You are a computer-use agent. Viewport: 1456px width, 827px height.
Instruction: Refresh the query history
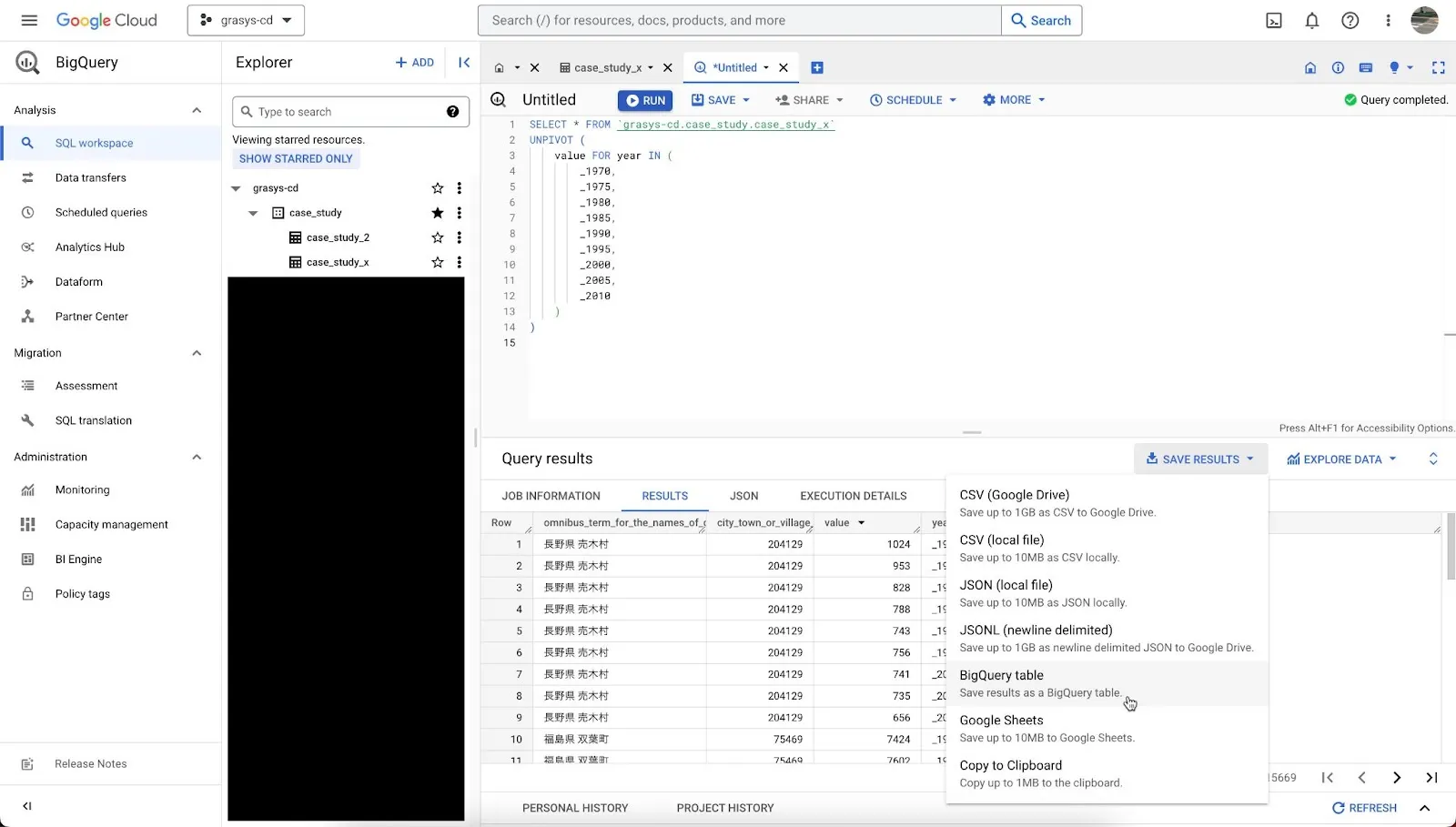pos(1364,808)
